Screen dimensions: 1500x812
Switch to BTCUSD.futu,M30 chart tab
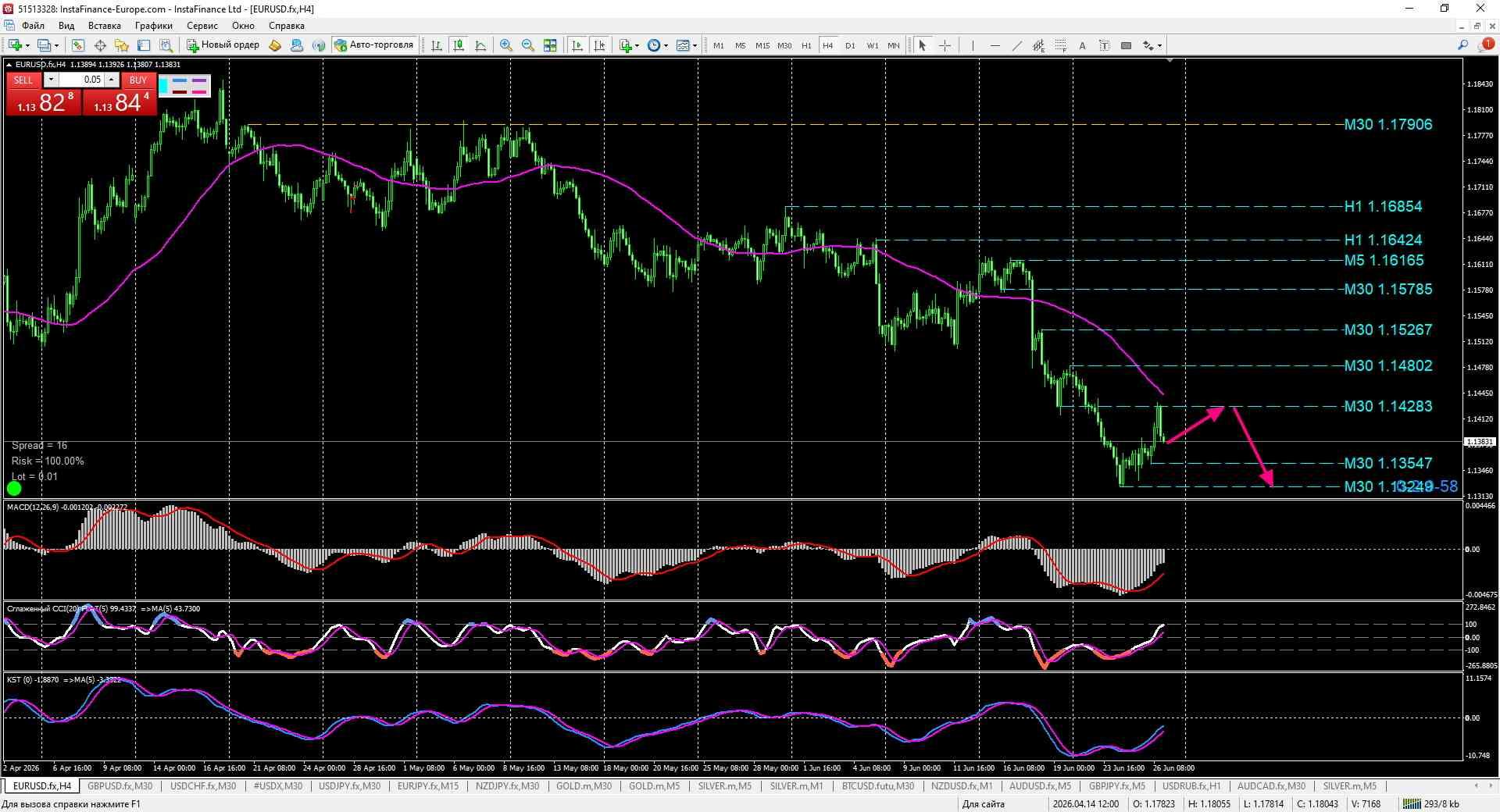pos(878,786)
